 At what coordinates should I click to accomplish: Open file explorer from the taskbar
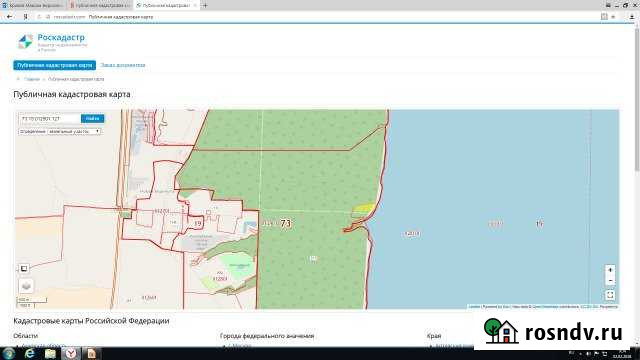pos(50,353)
